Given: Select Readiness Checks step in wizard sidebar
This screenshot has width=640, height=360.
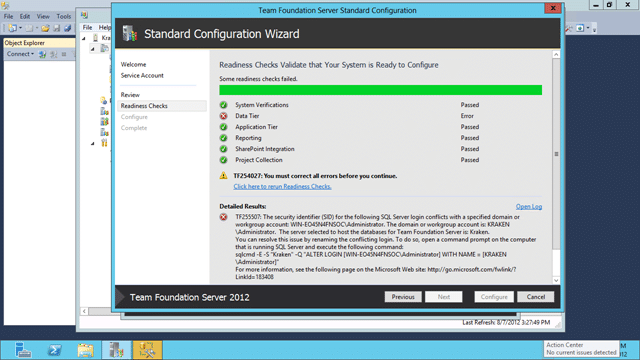Looking at the screenshot, I should [x=162, y=106].
